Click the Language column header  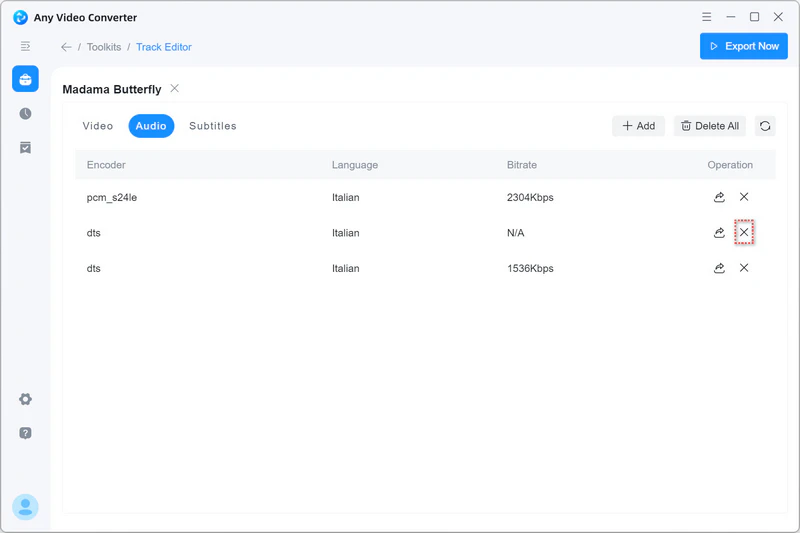(355, 165)
